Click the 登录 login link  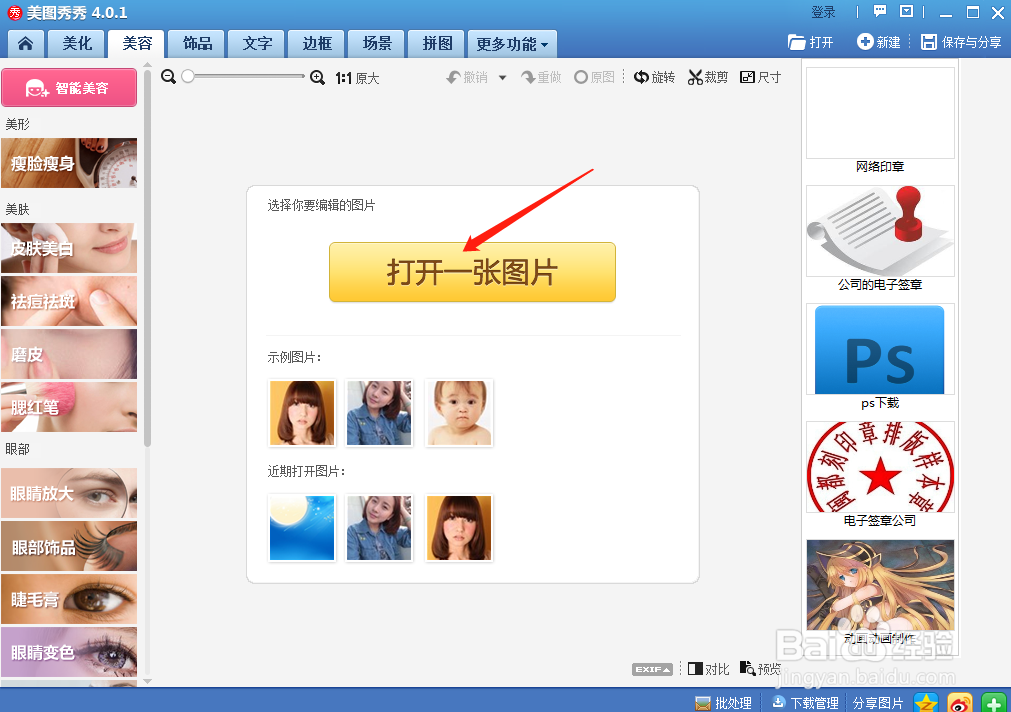point(823,12)
